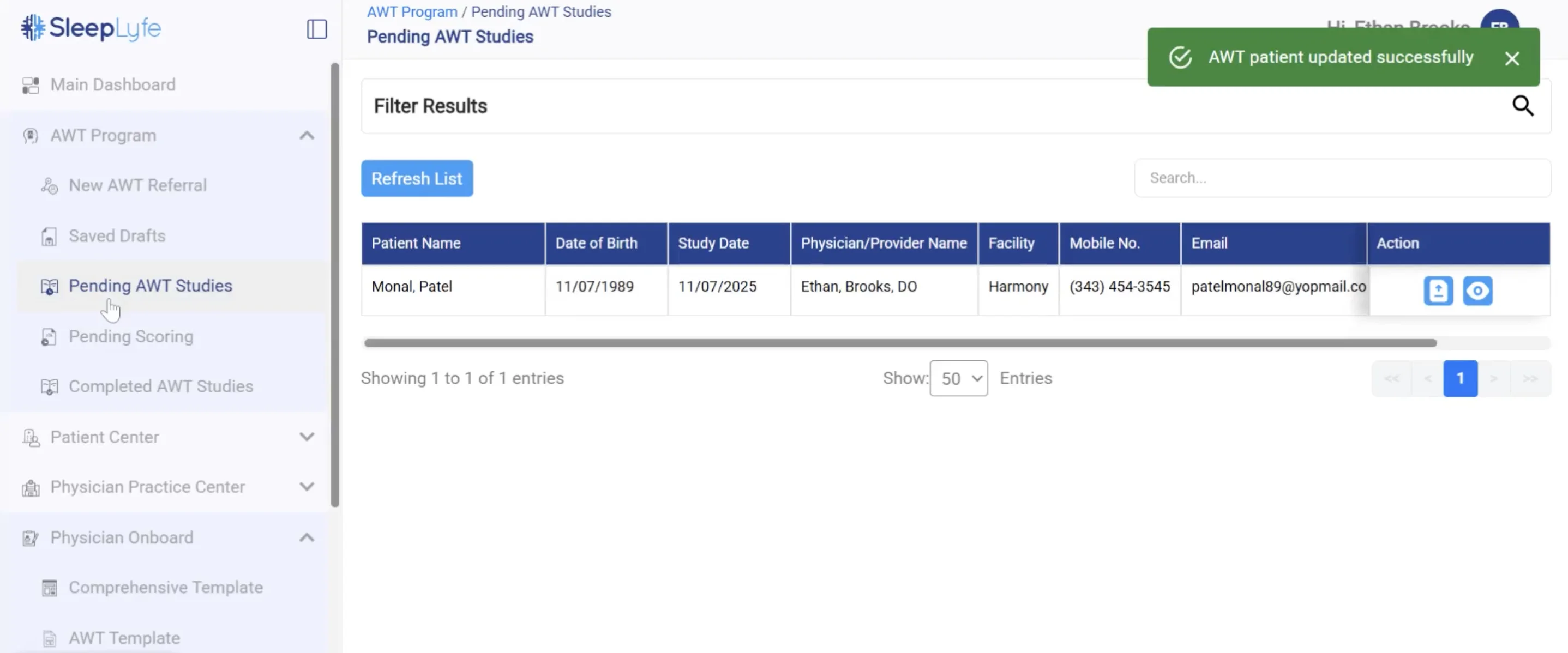The image size is (1568, 653).
Task: Click the horizontal table scrollbar
Action: coord(900,343)
